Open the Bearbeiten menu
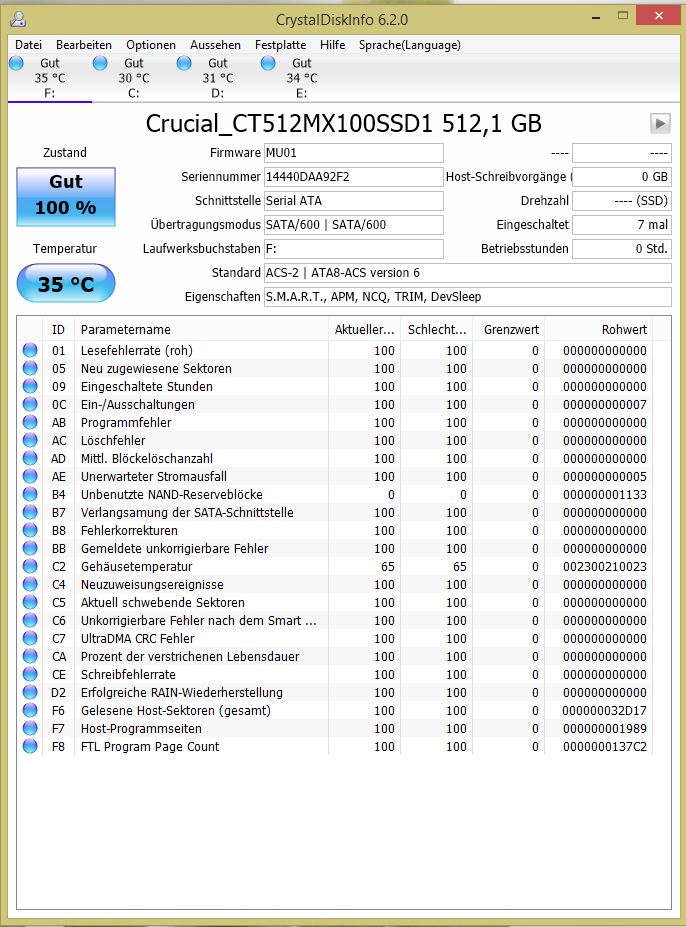 [x=83, y=45]
